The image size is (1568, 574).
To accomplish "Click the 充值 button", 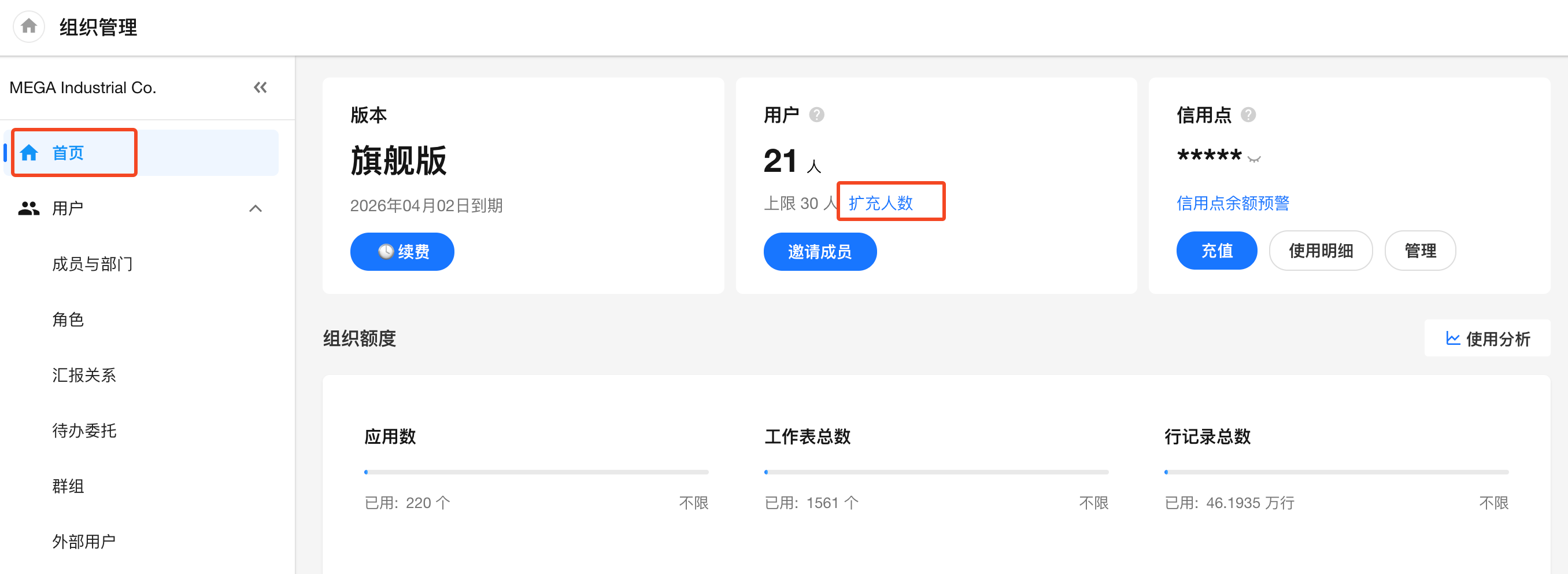I will pyautogui.click(x=1216, y=251).
